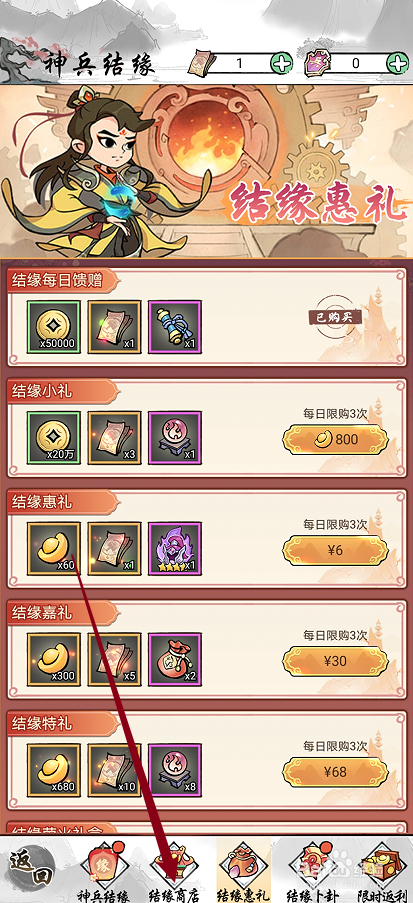Tap the green plus beside ticket count 1
Screen dimensions: 413x903
(282, 63)
